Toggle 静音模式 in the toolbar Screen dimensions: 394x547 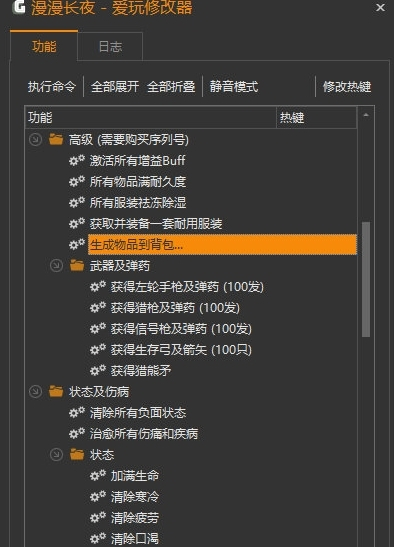[x=234, y=87]
